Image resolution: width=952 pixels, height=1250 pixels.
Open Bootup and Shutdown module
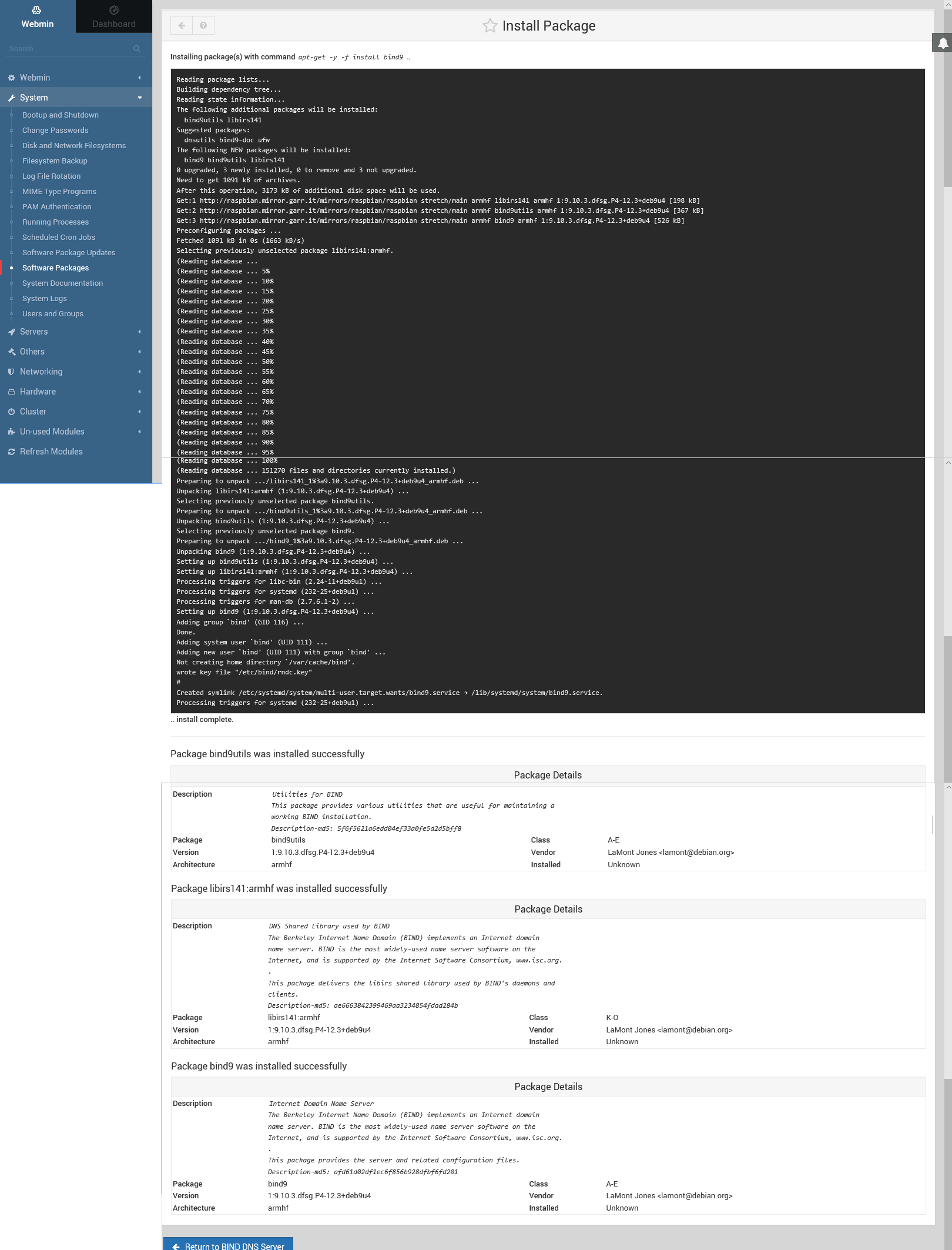61,115
